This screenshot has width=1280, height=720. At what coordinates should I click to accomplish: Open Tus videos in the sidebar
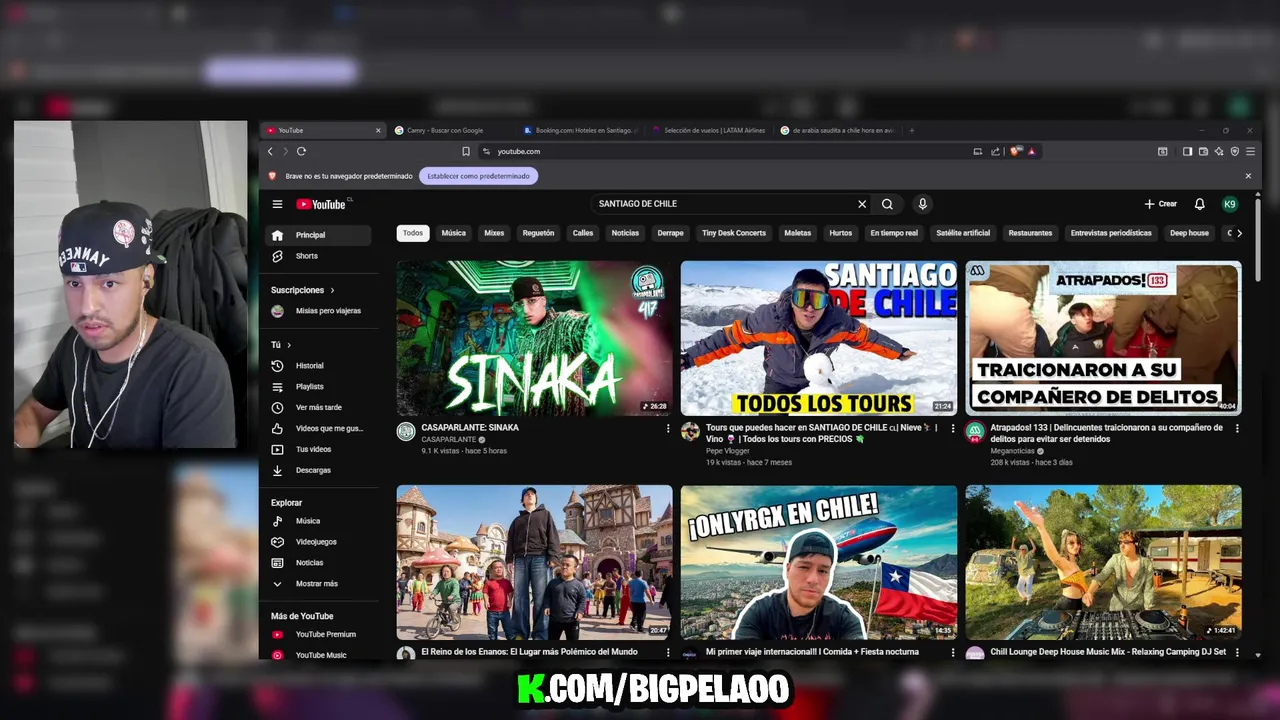pos(318,449)
